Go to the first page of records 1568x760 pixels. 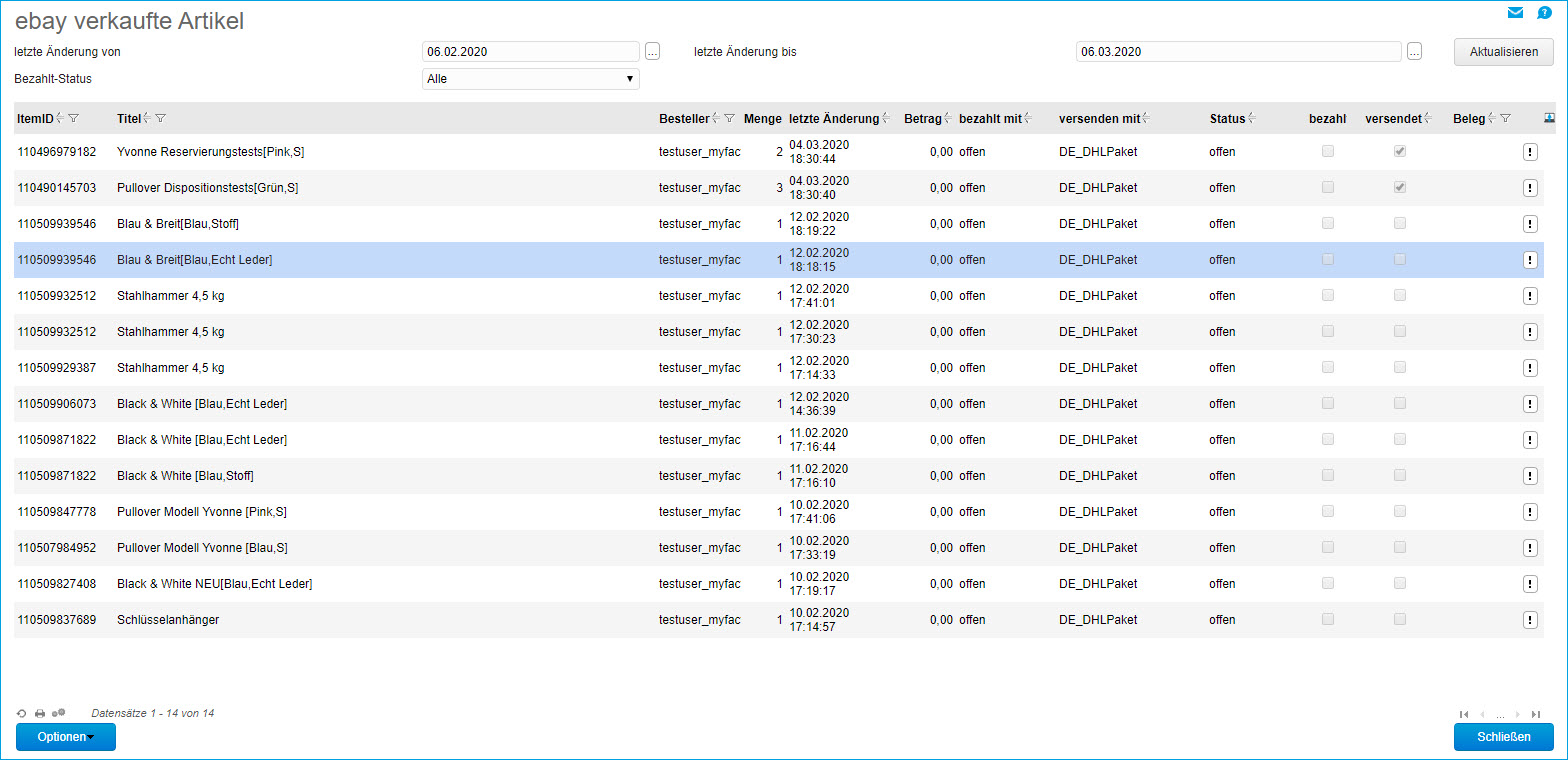coord(1464,714)
